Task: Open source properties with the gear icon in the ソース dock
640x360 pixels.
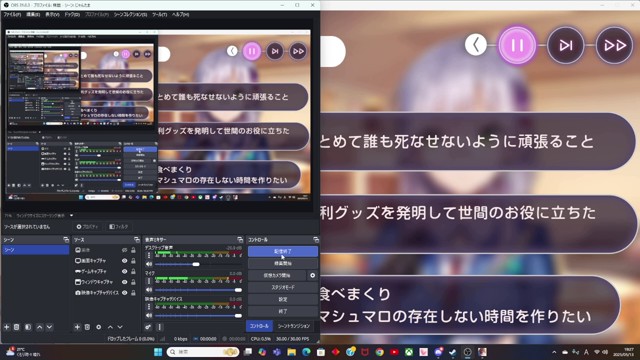Action: (x=98, y=327)
